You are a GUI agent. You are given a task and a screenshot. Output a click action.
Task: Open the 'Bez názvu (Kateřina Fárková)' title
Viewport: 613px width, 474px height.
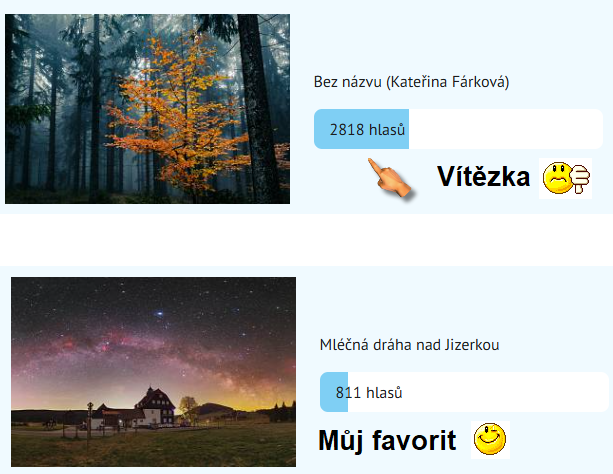(411, 82)
